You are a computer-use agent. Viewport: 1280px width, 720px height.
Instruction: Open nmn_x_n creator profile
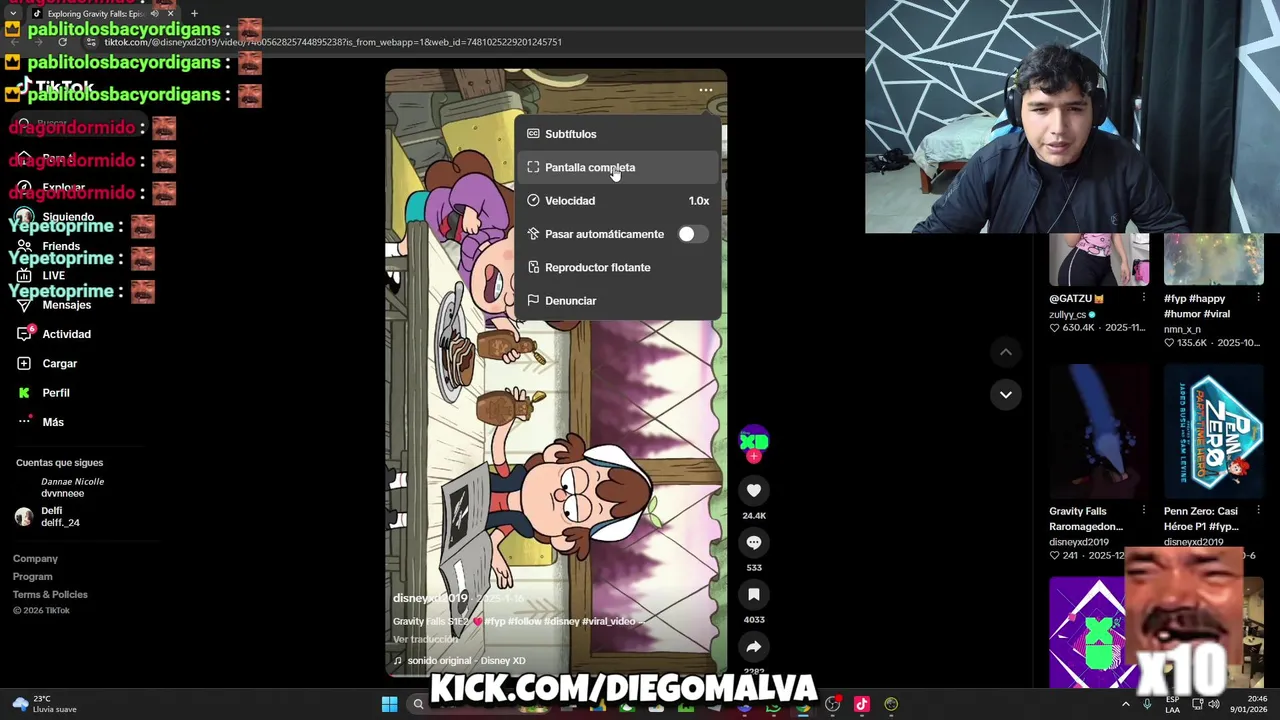tap(1182, 329)
